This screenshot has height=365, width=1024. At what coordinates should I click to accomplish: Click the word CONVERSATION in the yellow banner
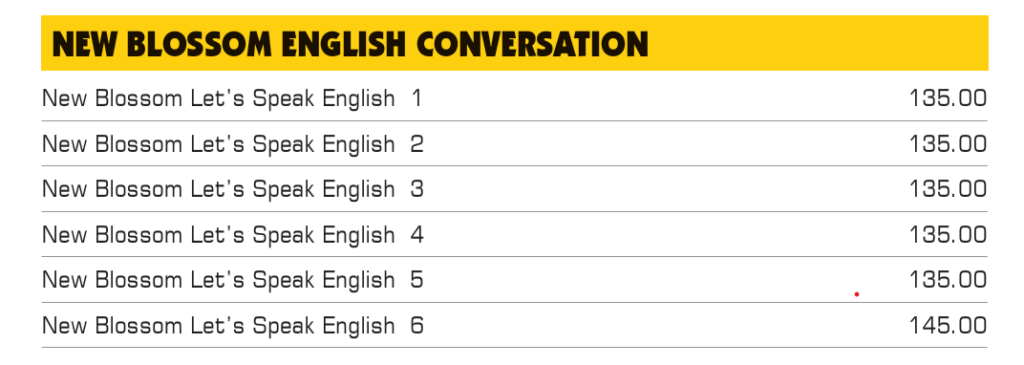point(532,44)
